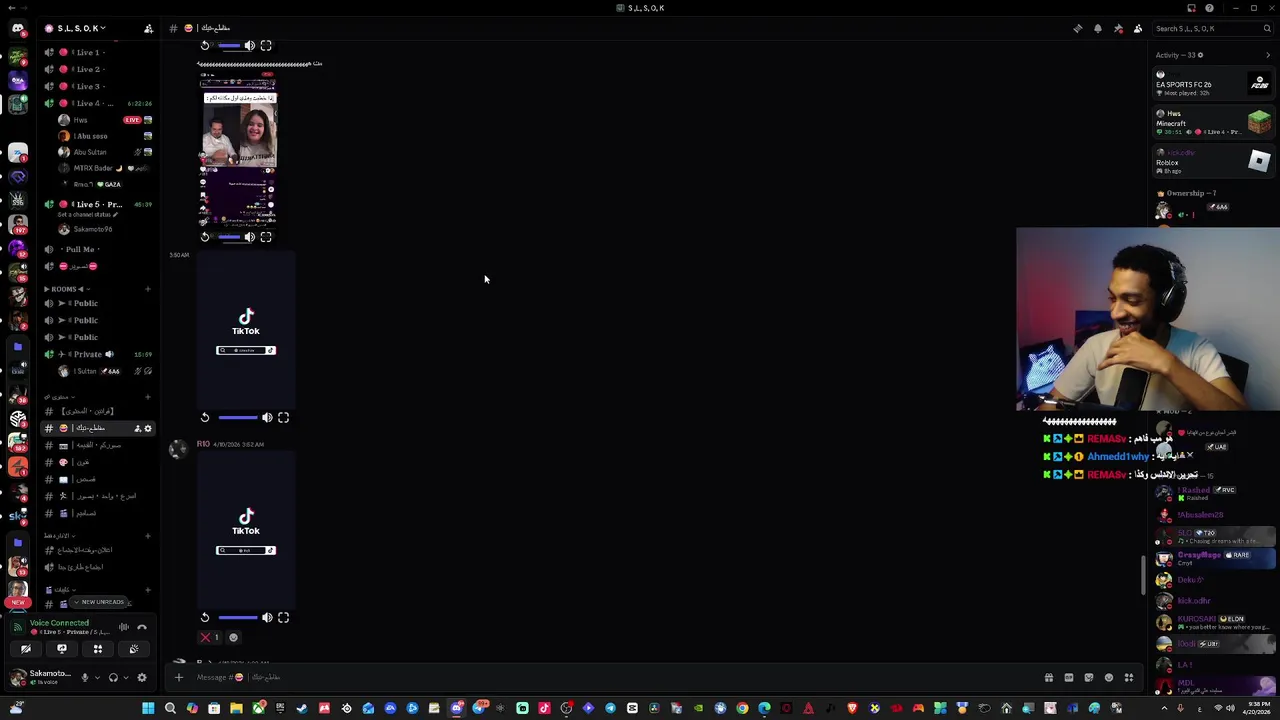Adjust volume slider on the topmost video player
This screenshot has height=720, width=1280.
tap(229, 45)
